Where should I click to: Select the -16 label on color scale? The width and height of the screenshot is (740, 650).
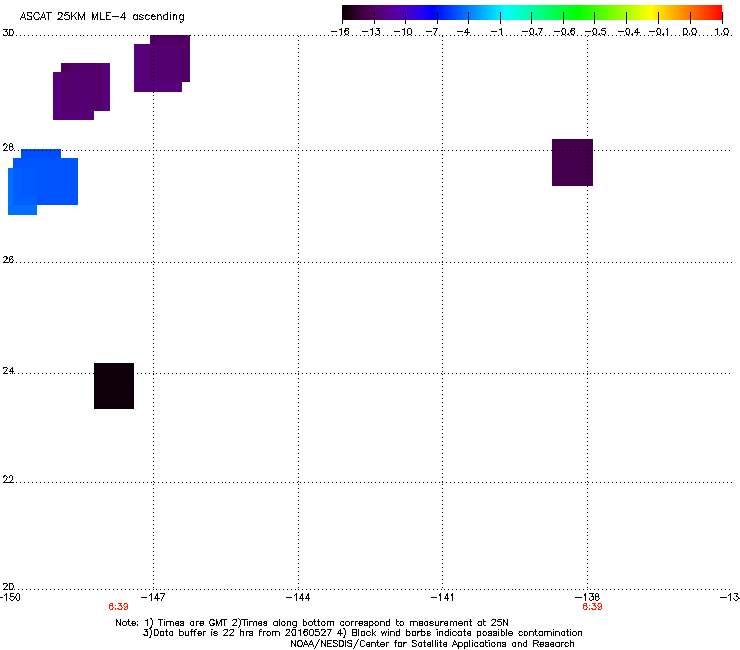tap(340, 32)
